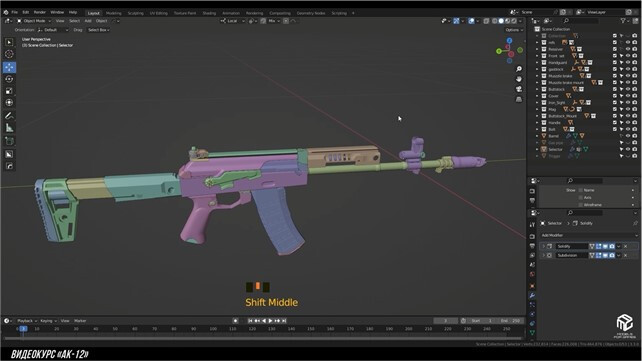Open the Object Mode dropdown
The height and width of the screenshot is (361, 642).
point(34,21)
